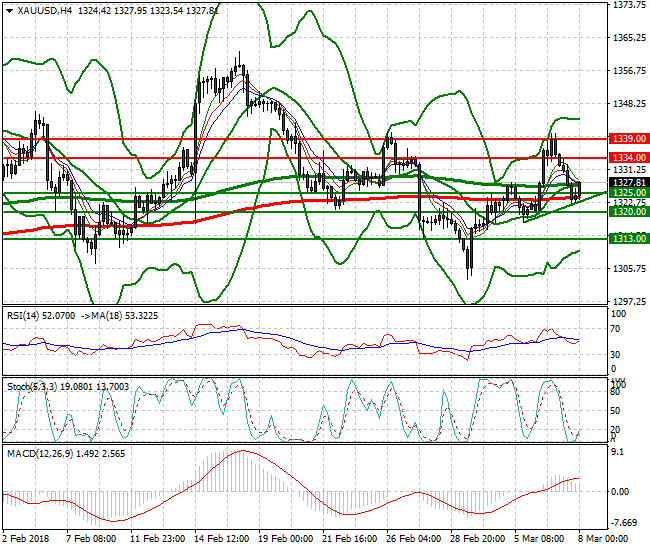Screen dimensions: 650x550
Task: Click the RSI 30 level scale value
Action: 616,355
